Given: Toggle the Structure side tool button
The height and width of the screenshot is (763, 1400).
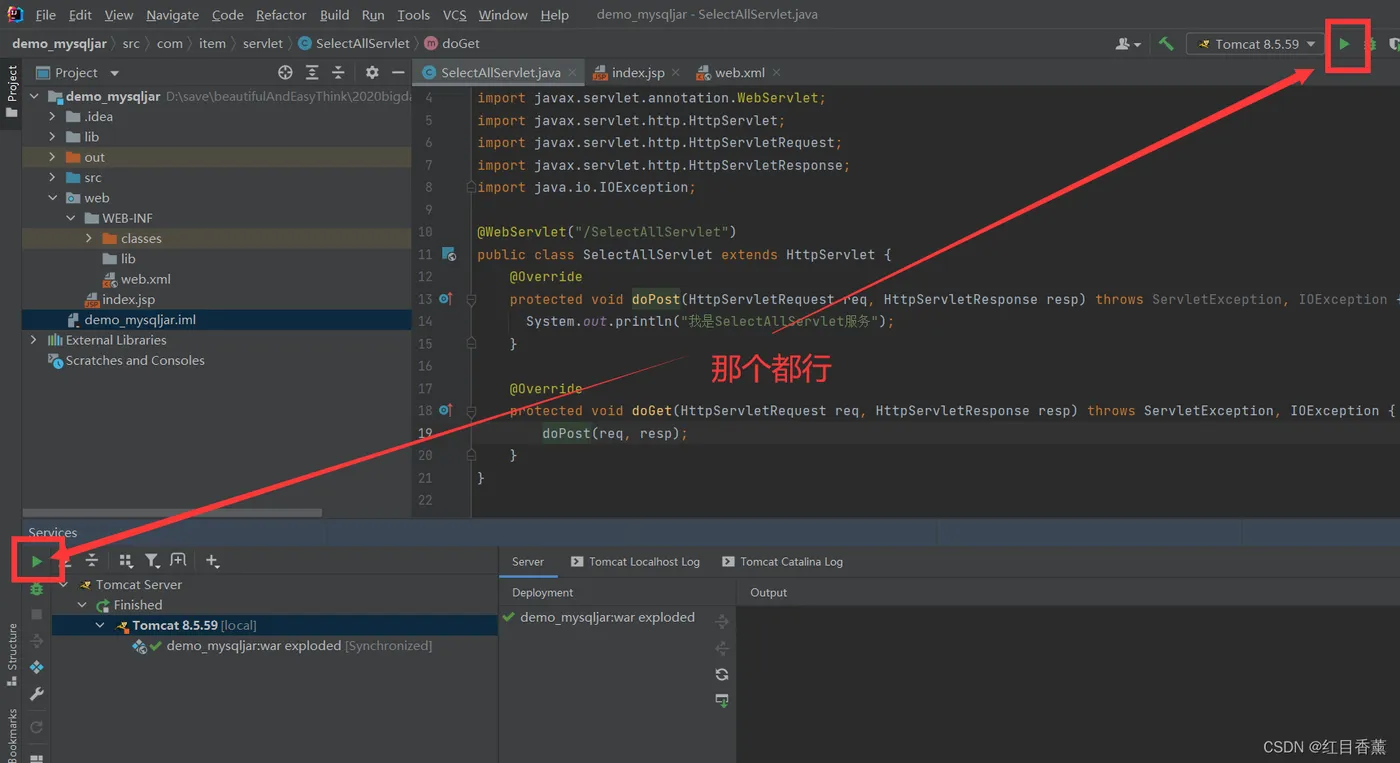Looking at the screenshot, I should click(12, 654).
